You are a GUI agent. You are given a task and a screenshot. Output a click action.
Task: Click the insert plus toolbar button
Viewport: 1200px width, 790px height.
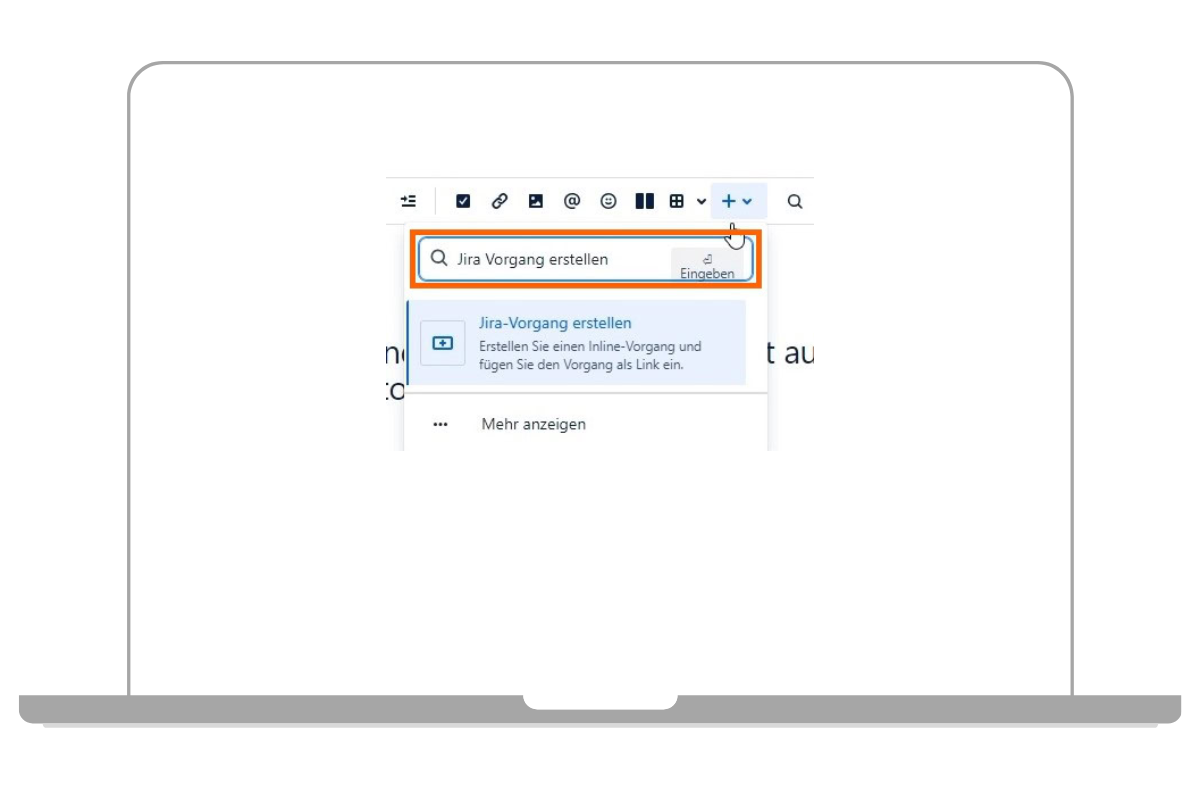pos(727,200)
